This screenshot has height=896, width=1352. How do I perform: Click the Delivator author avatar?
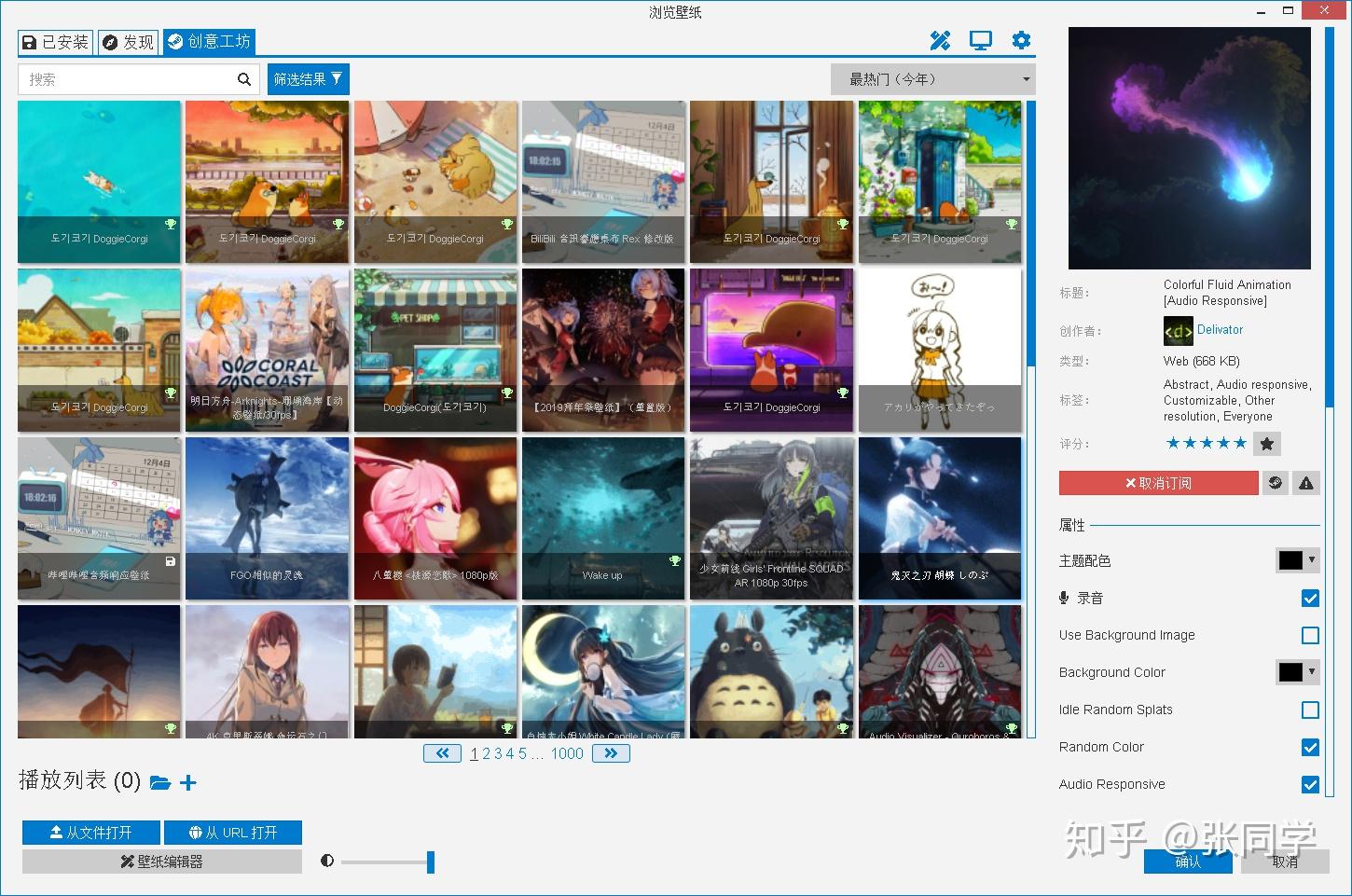coord(1178,331)
